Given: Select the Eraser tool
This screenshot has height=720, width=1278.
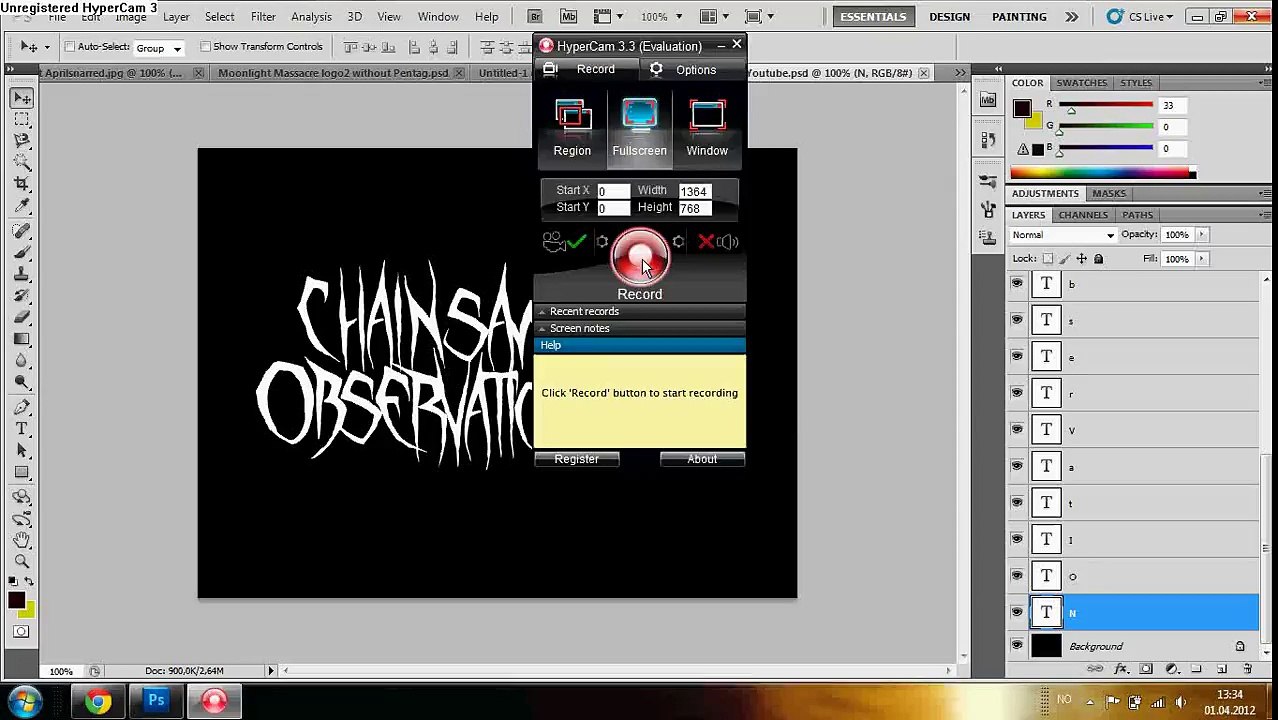Looking at the screenshot, I should (22, 317).
